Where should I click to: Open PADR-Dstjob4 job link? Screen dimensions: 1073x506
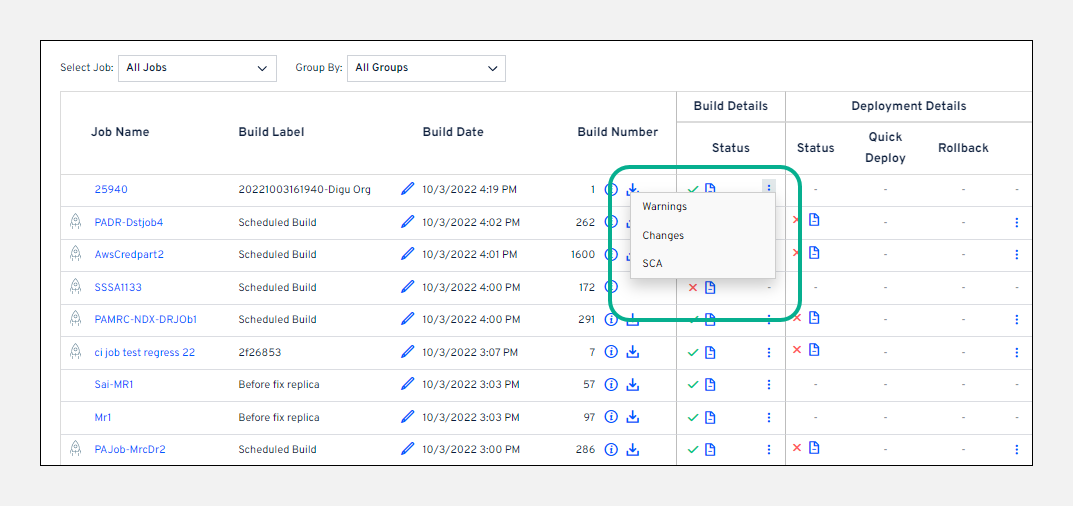[x=129, y=222]
